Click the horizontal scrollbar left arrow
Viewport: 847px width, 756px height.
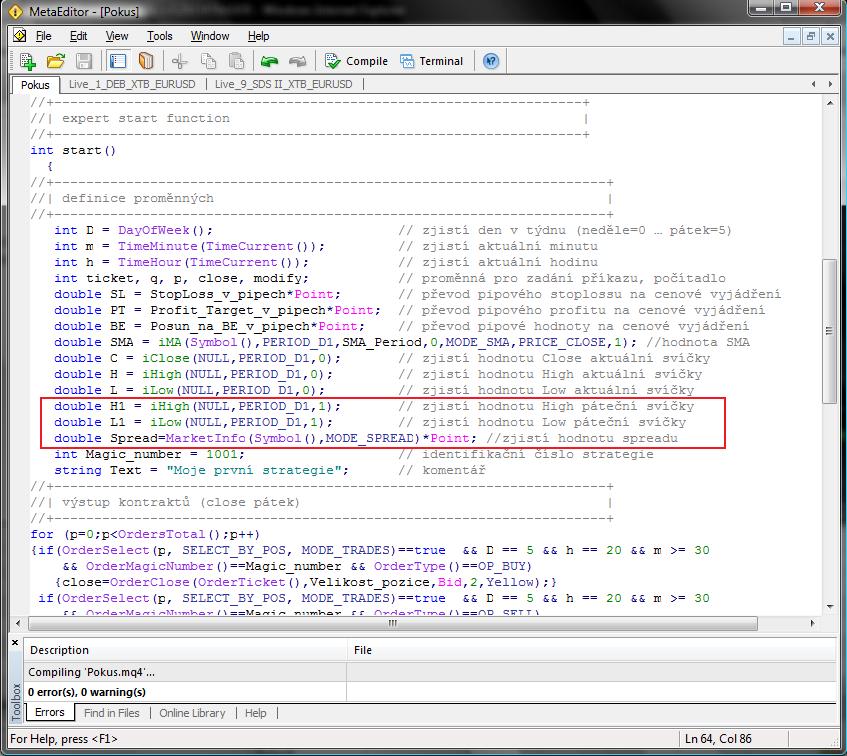18,623
